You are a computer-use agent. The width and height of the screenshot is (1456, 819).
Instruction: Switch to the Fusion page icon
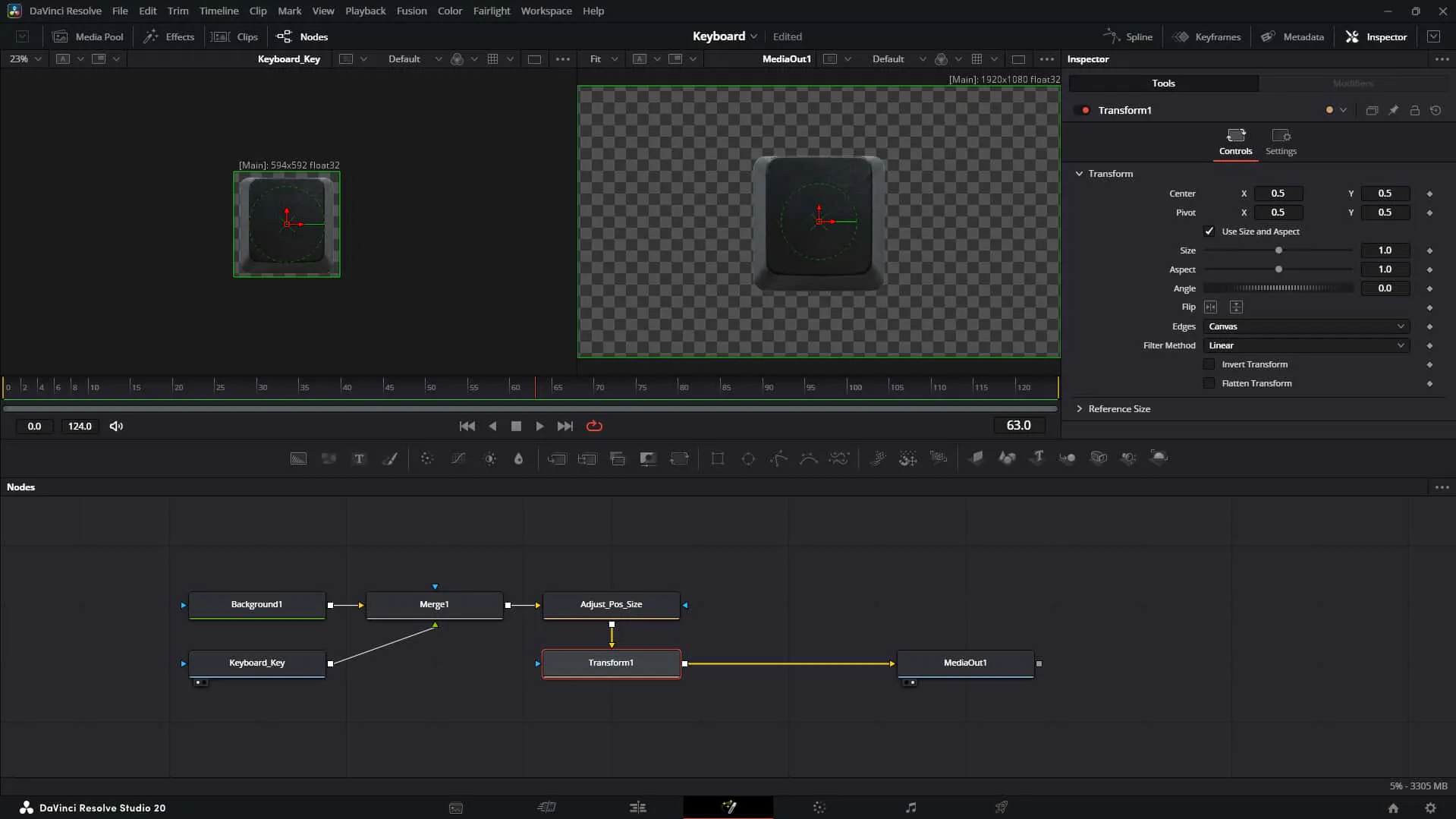728,807
